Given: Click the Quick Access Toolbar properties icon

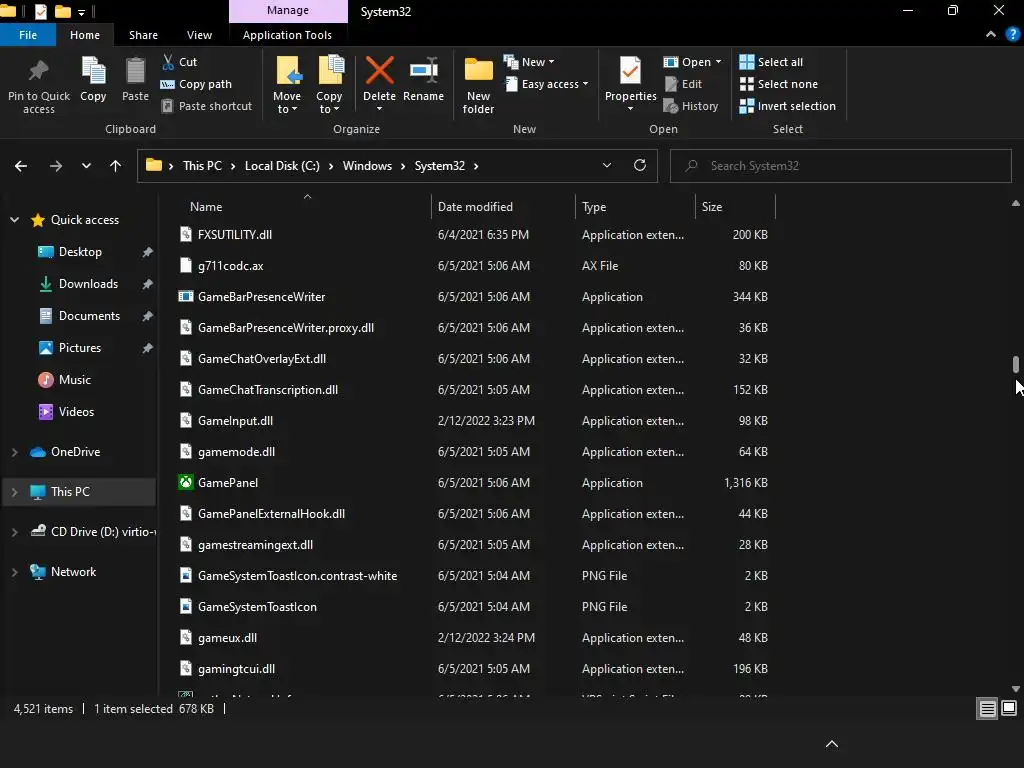Looking at the screenshot, I should click(40, 11).
